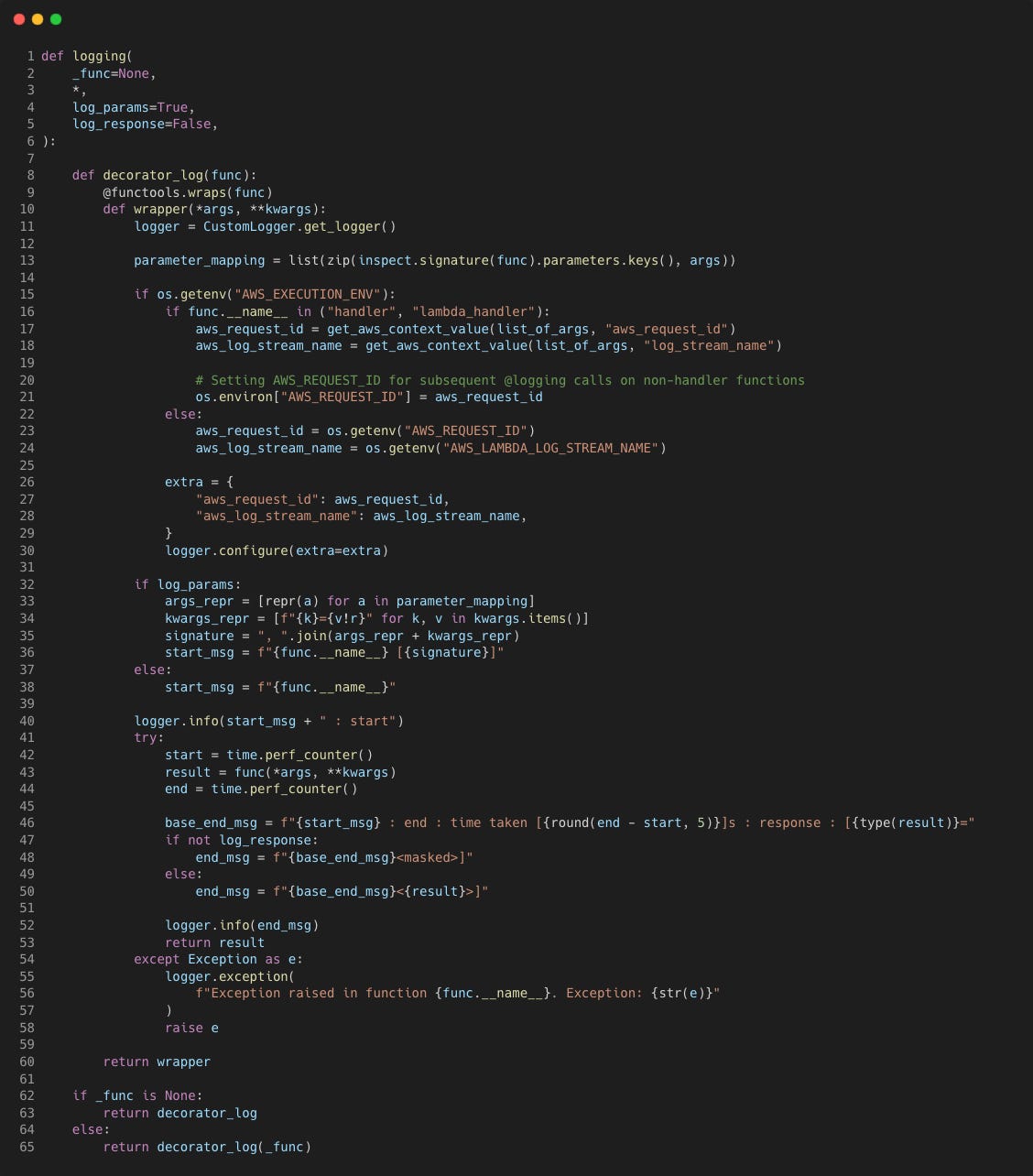This screenshot has width=1033, height=1176.
Task: Click 'return decorator_log' on line 63
Action: coord(179,1113)
